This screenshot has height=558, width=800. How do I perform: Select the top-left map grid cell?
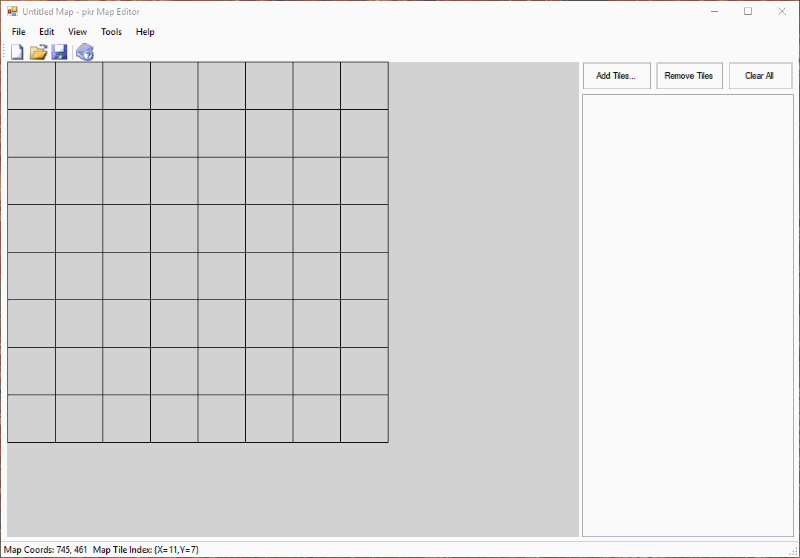pyautogui.click(x=31, y=86)
